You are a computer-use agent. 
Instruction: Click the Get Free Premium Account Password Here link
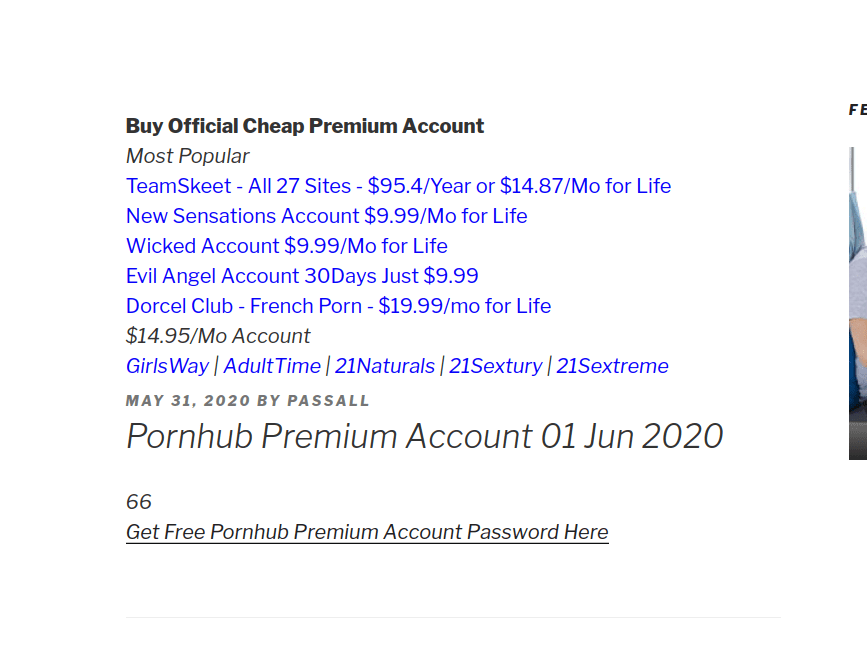[367, 532]
